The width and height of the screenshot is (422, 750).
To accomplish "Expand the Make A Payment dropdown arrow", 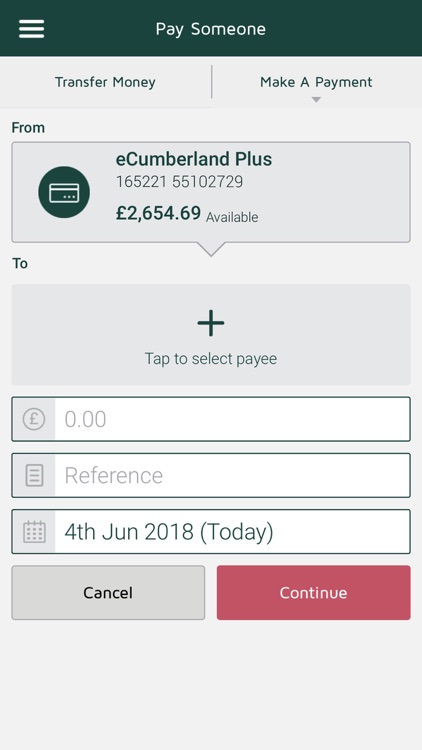I will pyautogui.click(x=316, y=99).
